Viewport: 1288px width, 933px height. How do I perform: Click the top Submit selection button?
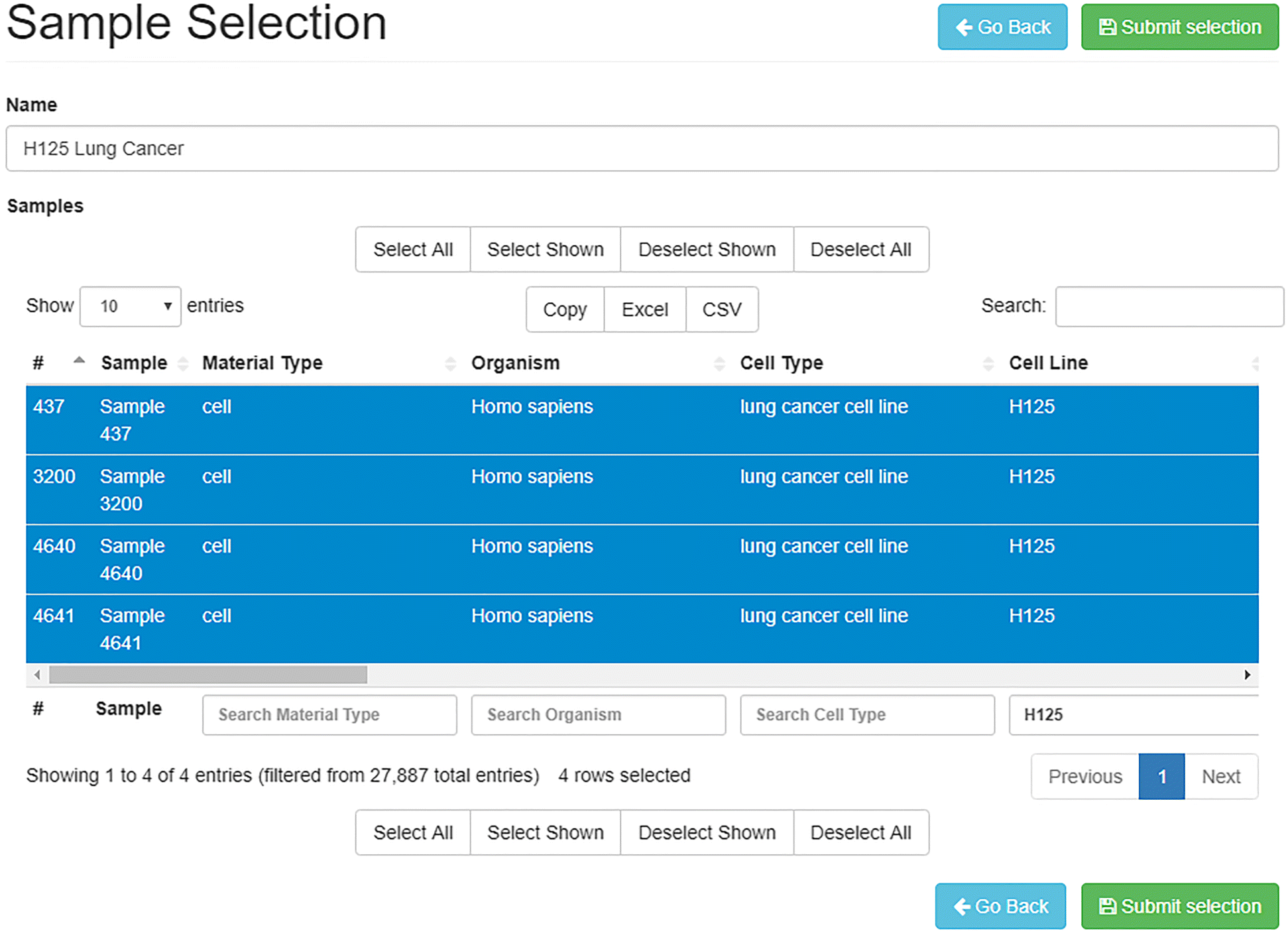pos(1179,27)
